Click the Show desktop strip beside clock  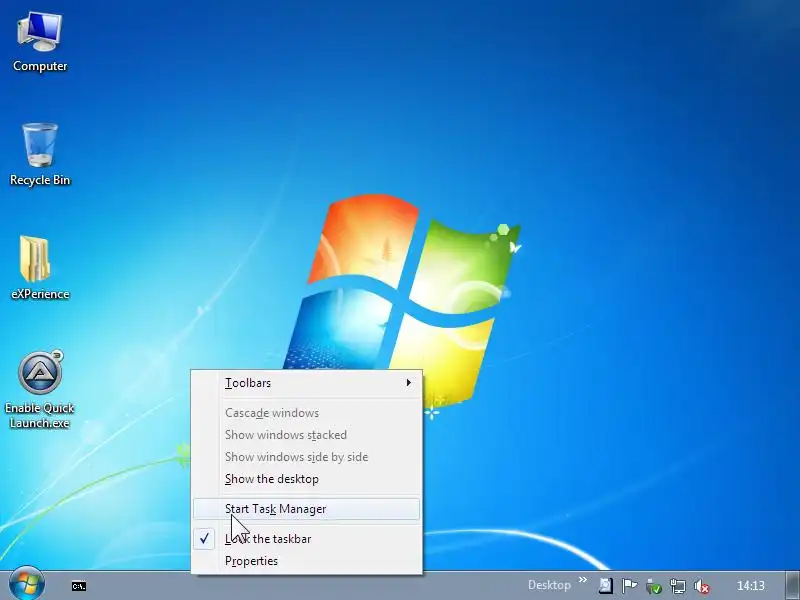click(x=792, y=585)
